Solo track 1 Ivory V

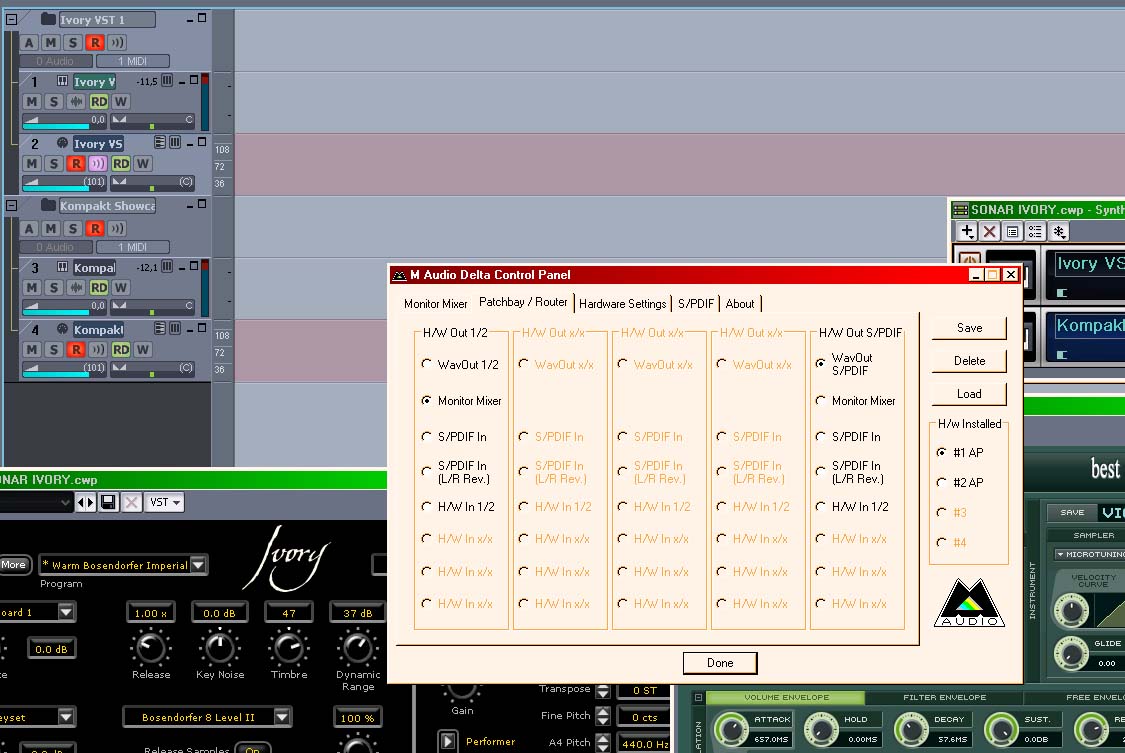(x=54, y=102)
